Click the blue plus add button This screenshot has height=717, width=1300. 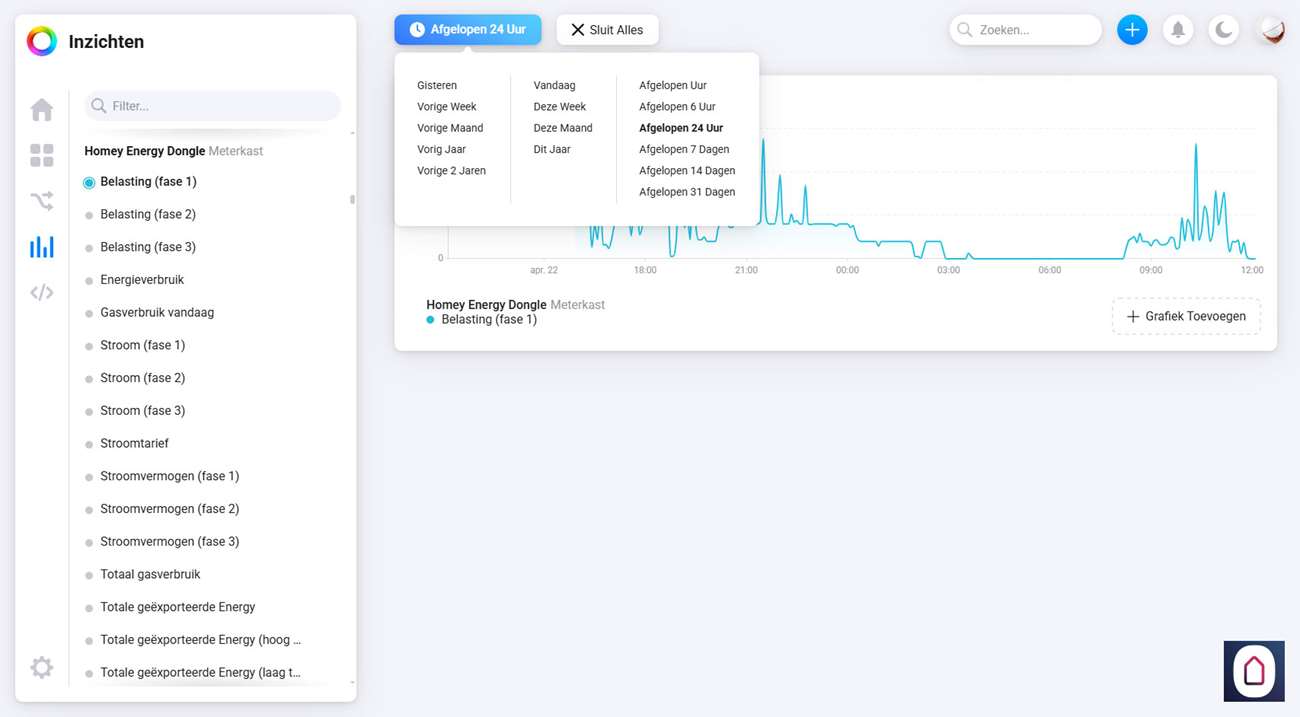click(1132, 30)
